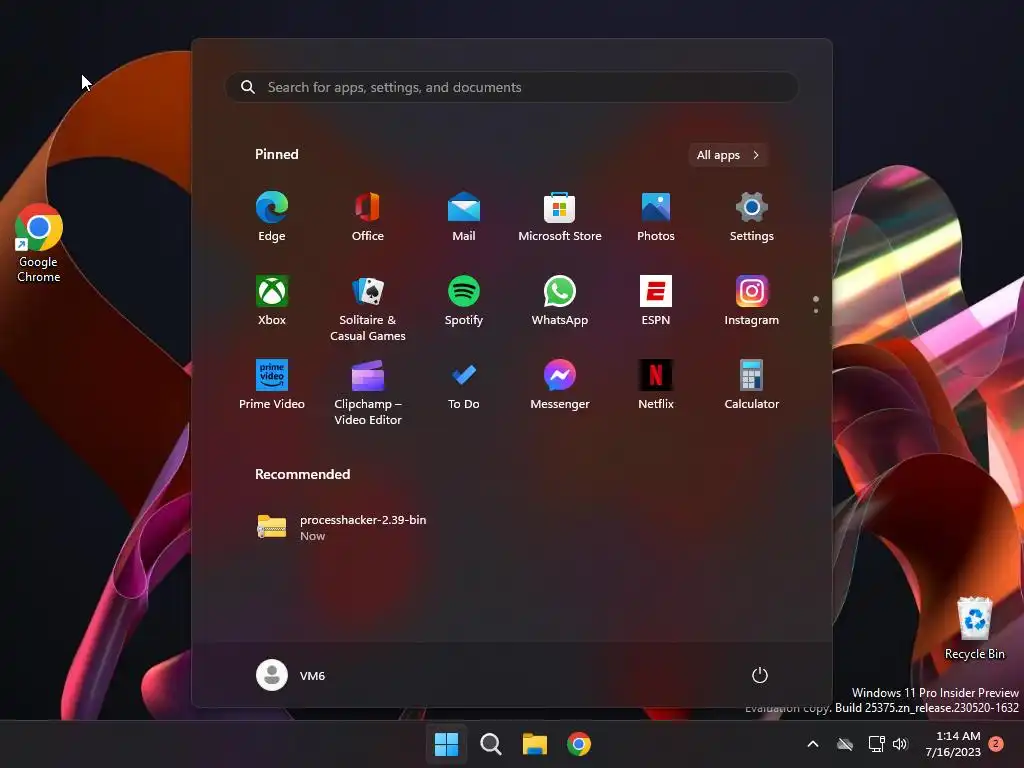
Task: Click the Pinned section heading
Action: pyautogui.click(x=277, y=154)
